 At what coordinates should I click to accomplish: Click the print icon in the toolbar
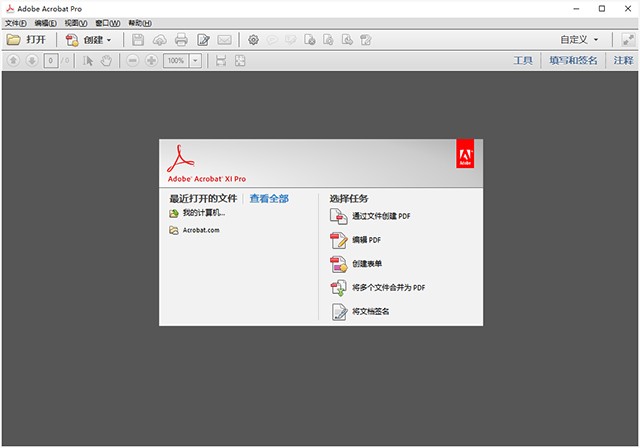181,40
